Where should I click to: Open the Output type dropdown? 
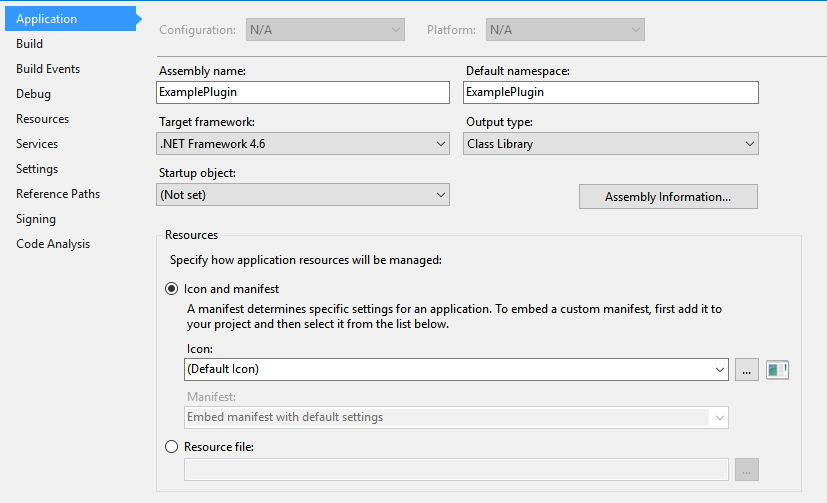click(611, 144)
